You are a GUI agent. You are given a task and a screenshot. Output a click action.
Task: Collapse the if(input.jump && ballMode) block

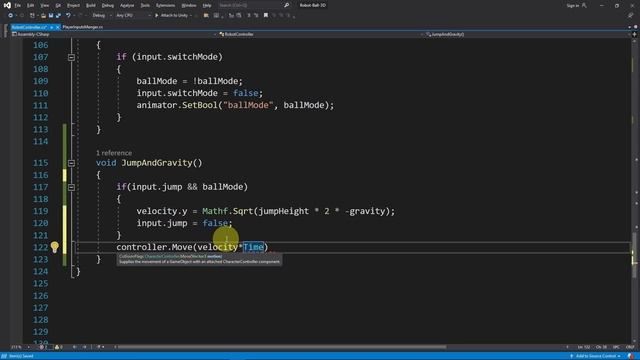tap(71, 187)
